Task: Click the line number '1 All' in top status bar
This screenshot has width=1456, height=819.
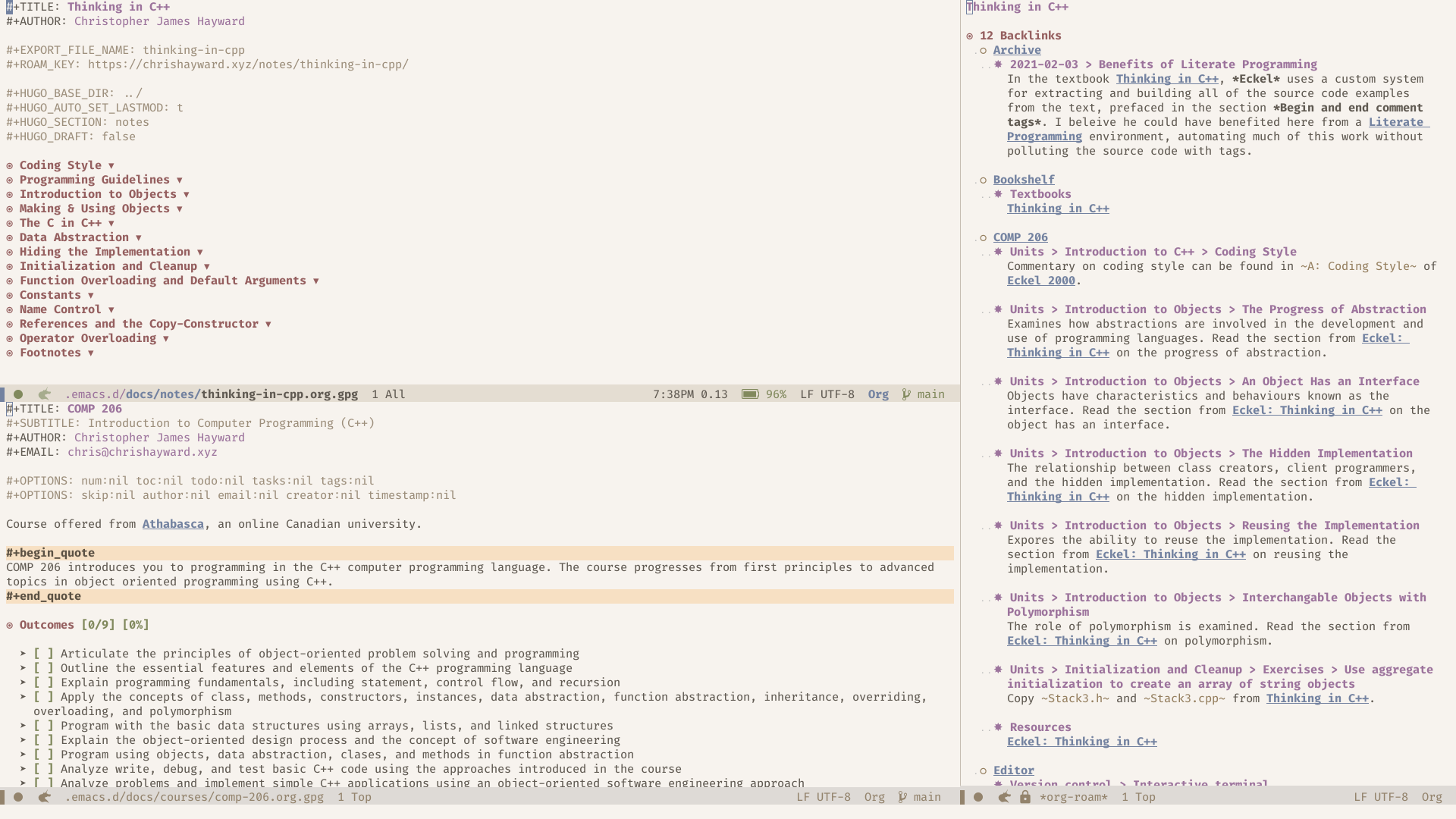Action: pyautogui.click(x=388, y=394)
